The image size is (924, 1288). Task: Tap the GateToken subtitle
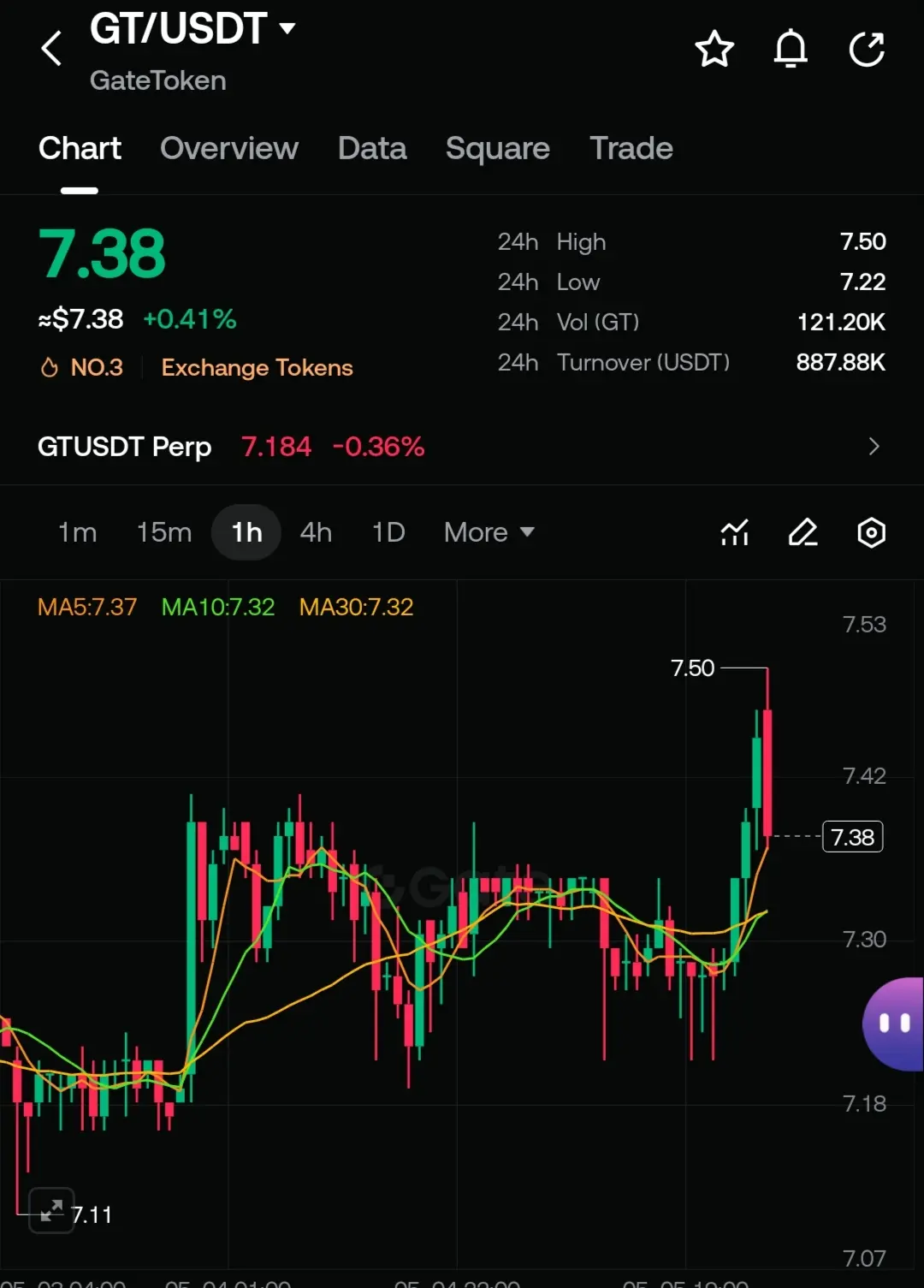[x=158, y=80]
